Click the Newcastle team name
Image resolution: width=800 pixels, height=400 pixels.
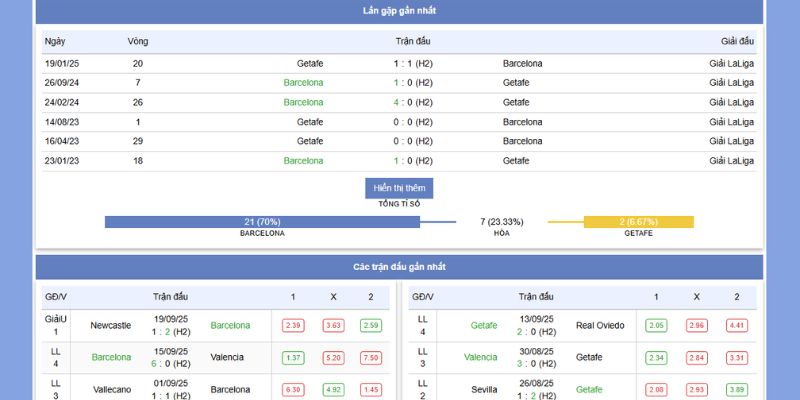[111, 326]
